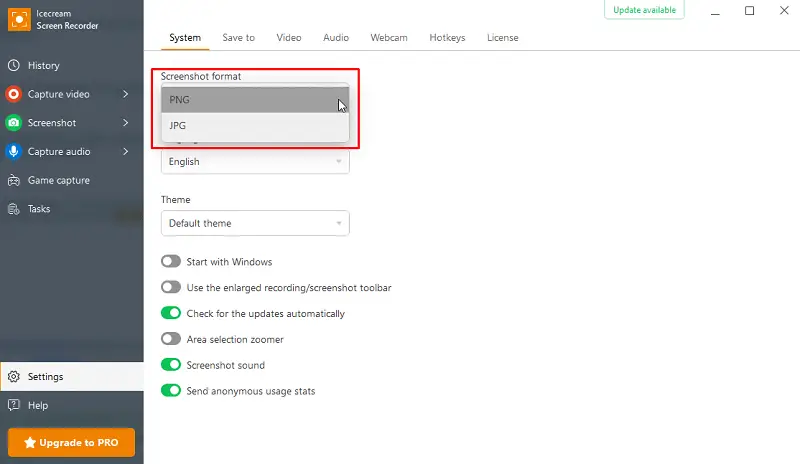Open the Default theme dropdown
The height and width of the screenshot is (464, 800).
pos(255,223)
